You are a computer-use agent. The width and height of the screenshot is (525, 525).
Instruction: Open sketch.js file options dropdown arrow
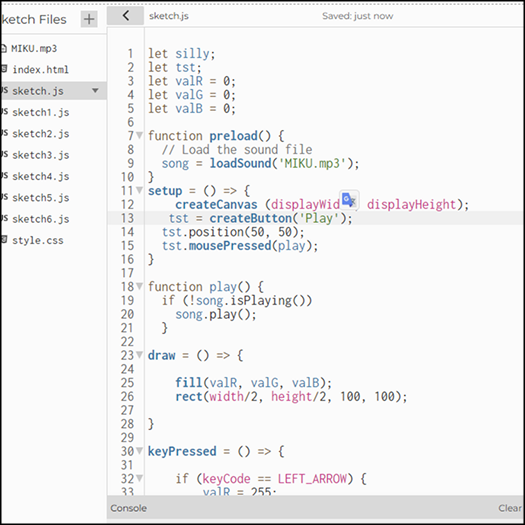(x=95, y=90)
